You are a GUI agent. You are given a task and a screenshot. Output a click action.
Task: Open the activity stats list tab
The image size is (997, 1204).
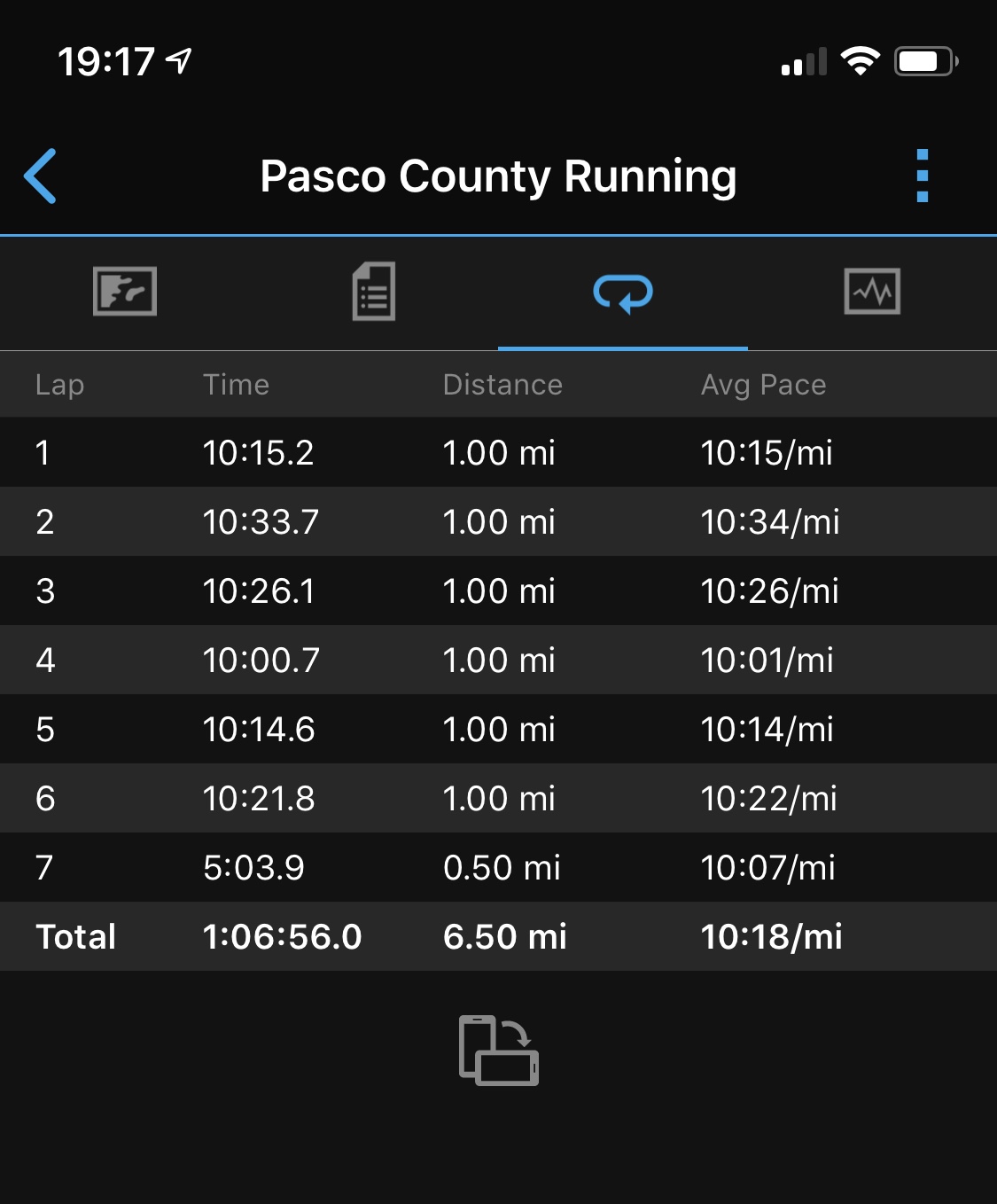374,291
